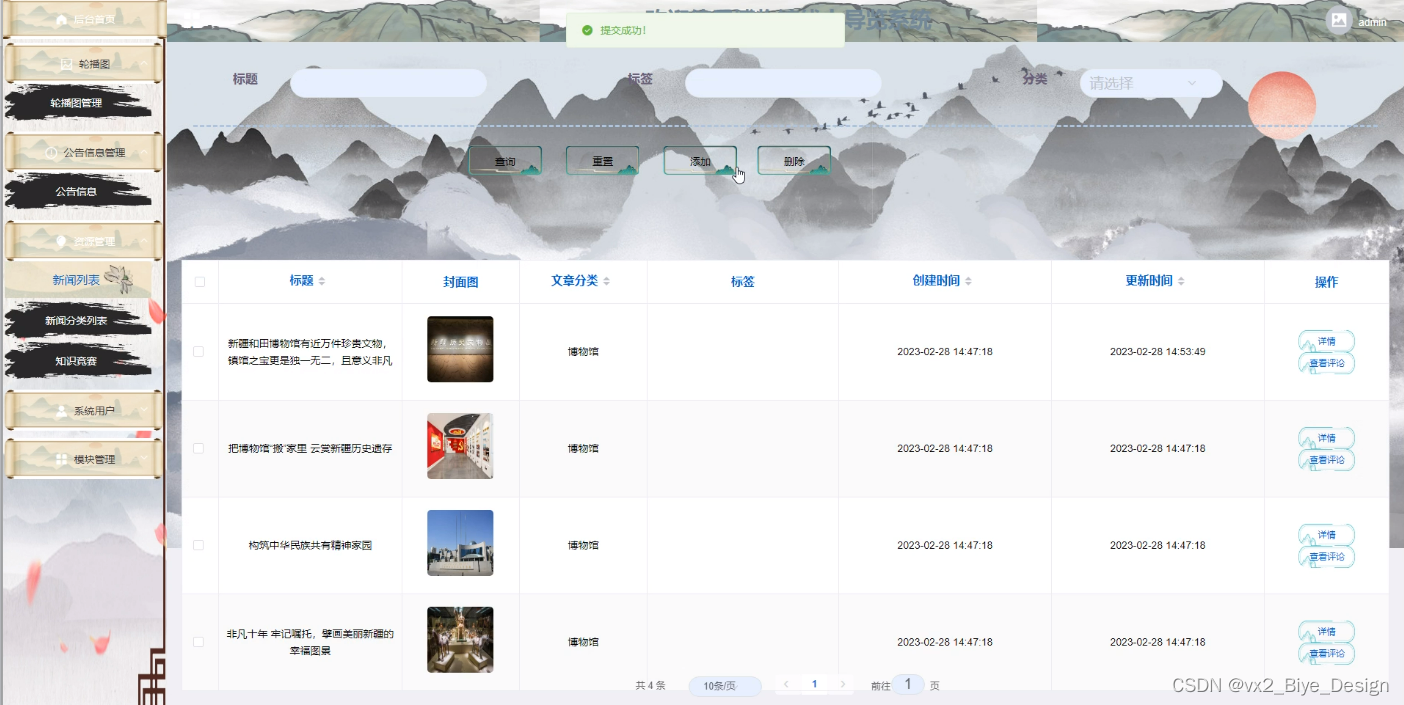Open 轮播图管理 menu item
The height and width of the screenshot is (705, 1404).
(78, 102)
